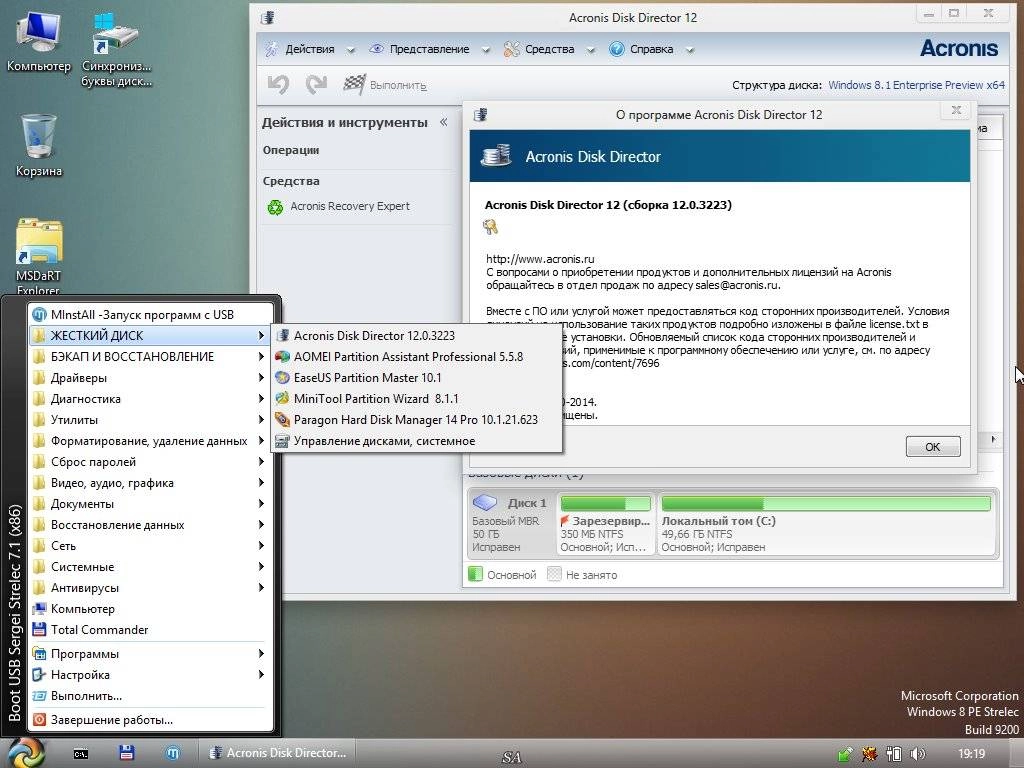Launch MiniTool Partition Wizard 8.1.1
The height and width of the screenshot is (768, 1024).
417,398
